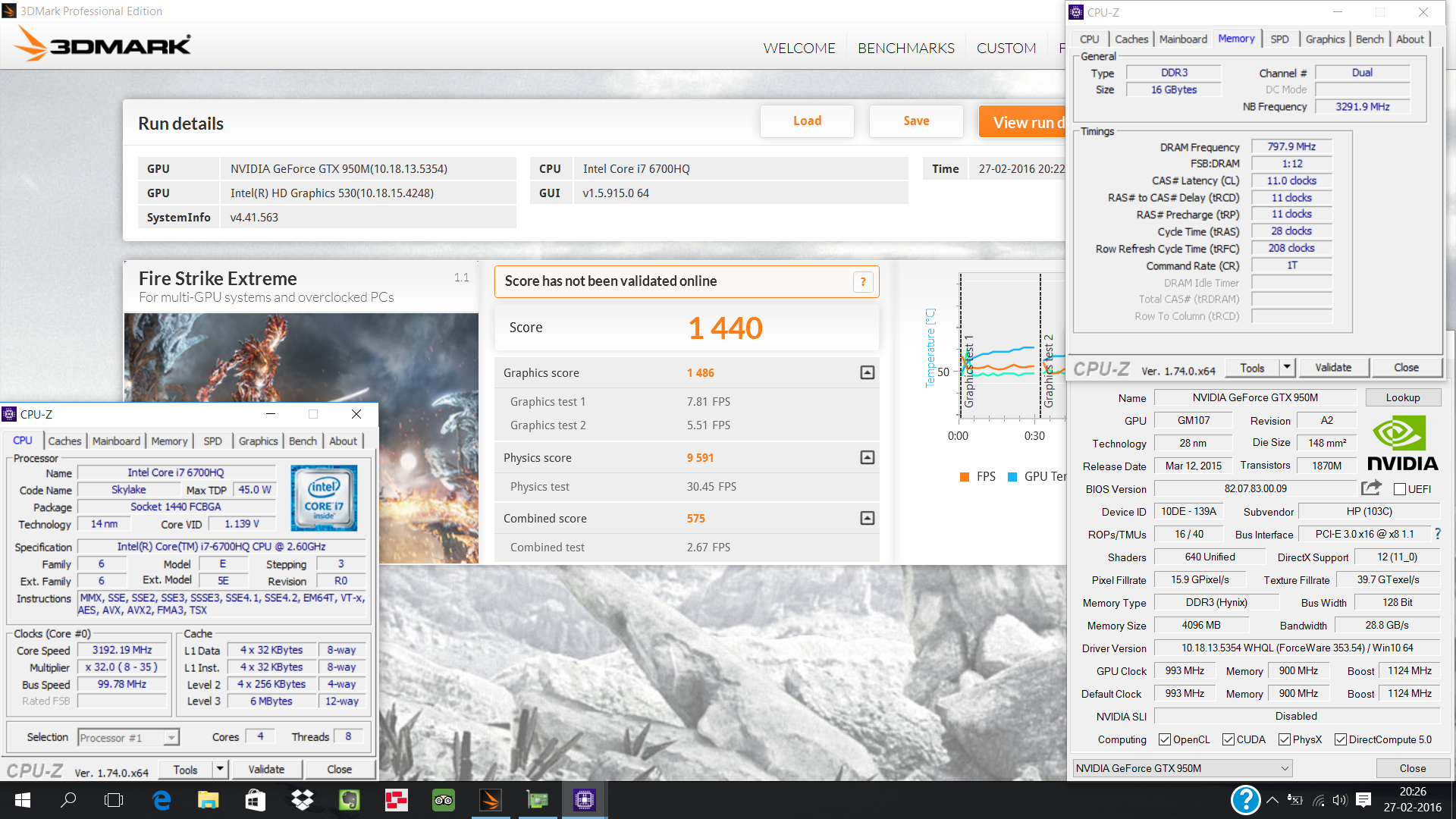Click score validation help question mark

pos(863,282)
